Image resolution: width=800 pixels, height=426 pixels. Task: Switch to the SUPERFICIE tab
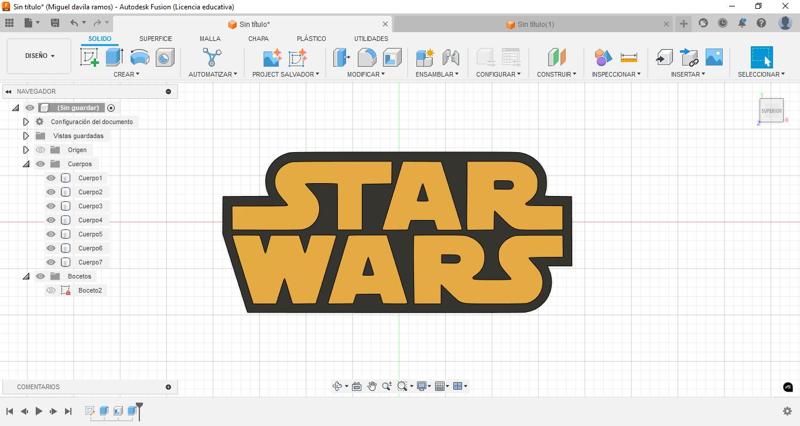[156, 39]
